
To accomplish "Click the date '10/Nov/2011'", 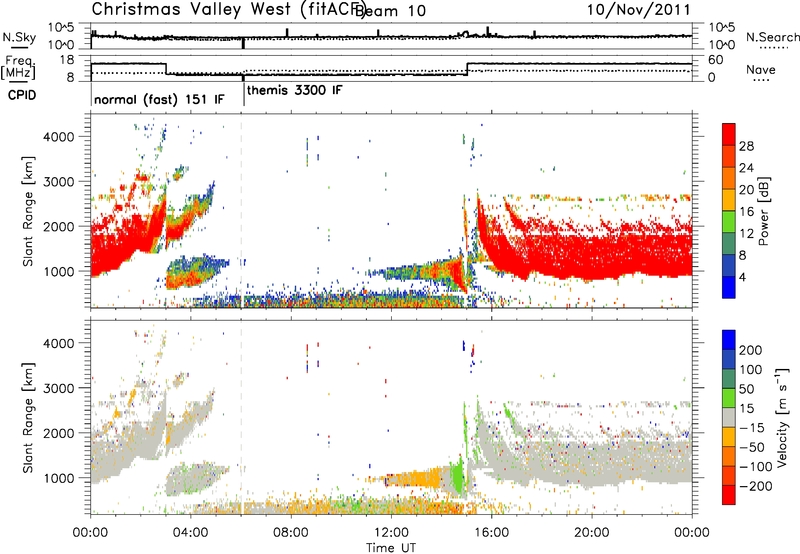I will [x=639, y=10].
